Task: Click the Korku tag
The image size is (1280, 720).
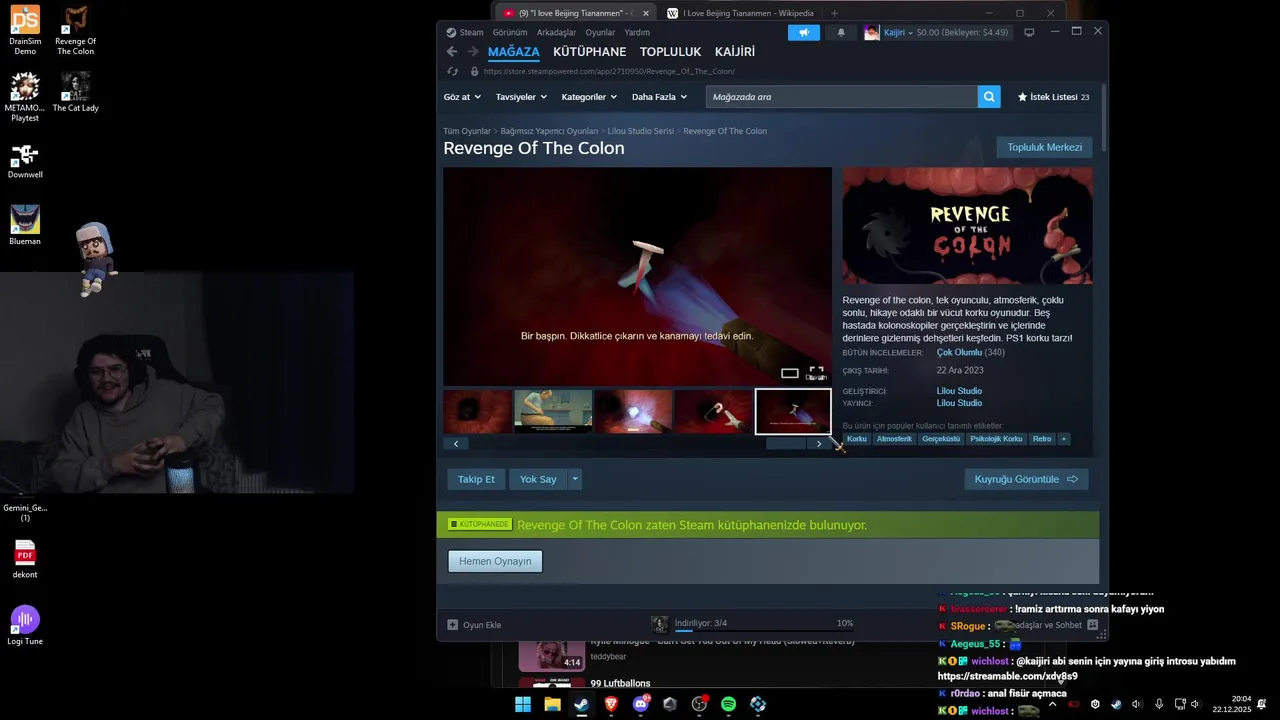Action: tap(857, 439)
